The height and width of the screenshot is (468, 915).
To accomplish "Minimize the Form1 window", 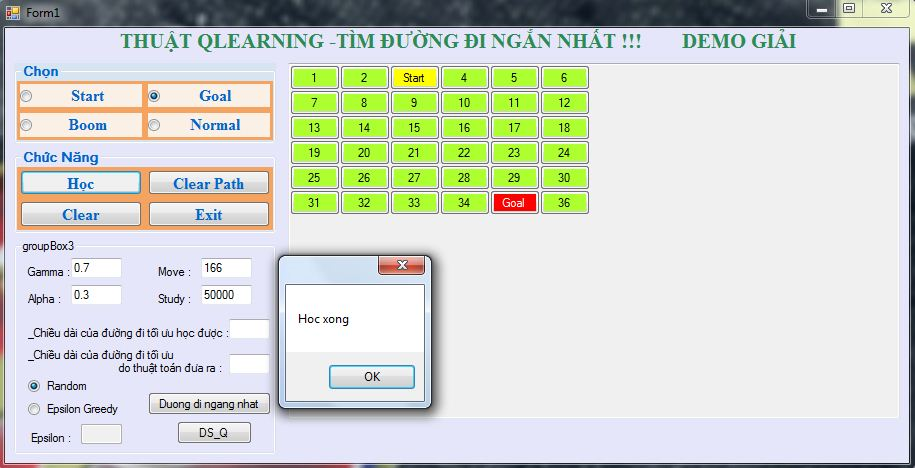I will pyautogui.click(x=823, y=9).
